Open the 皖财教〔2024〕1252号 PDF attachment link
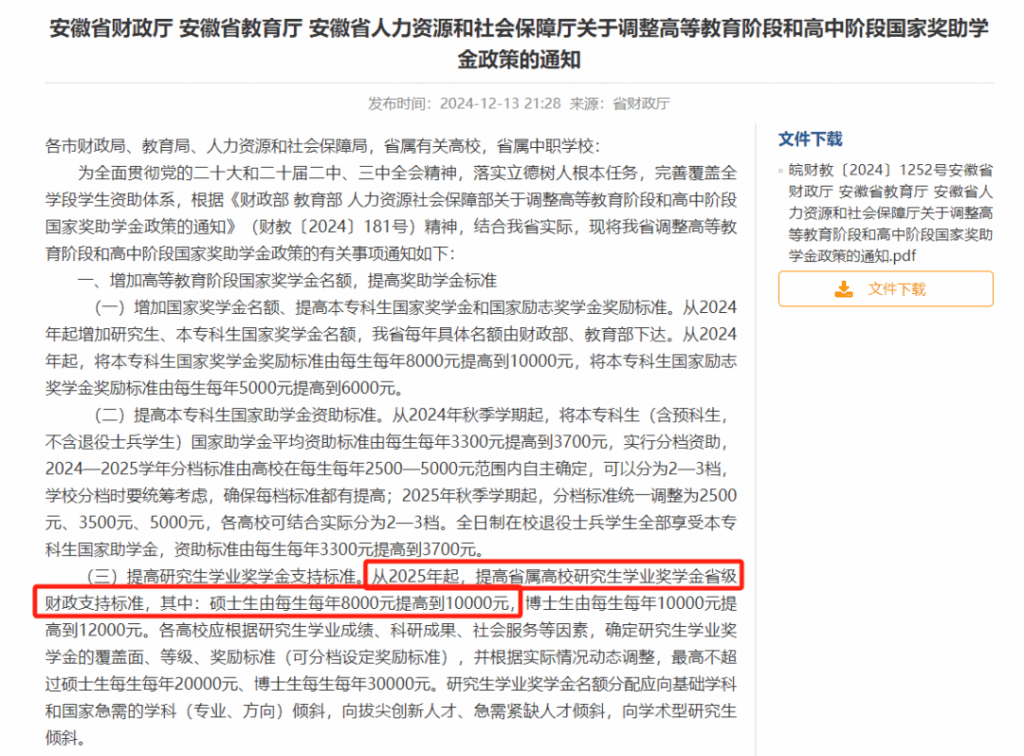The image size is (1024, 756). [x=891, y=213]
